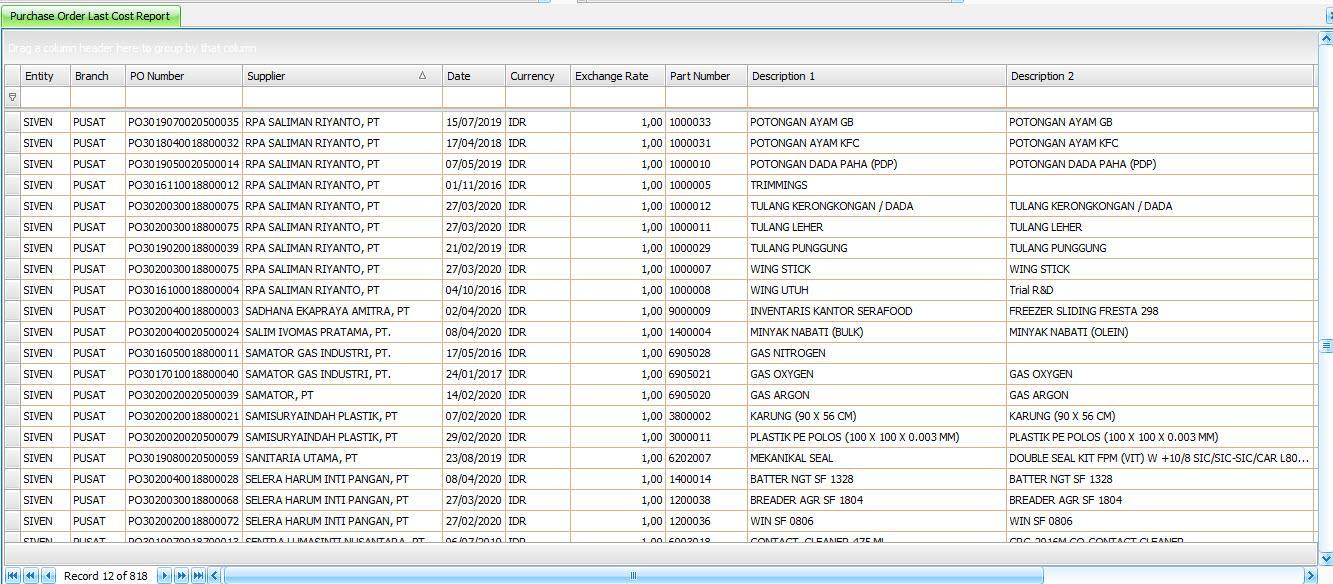The width and height of the screenshot is (1333, 584).
Task: Sort by the PO Number column header
Action: 184,76
